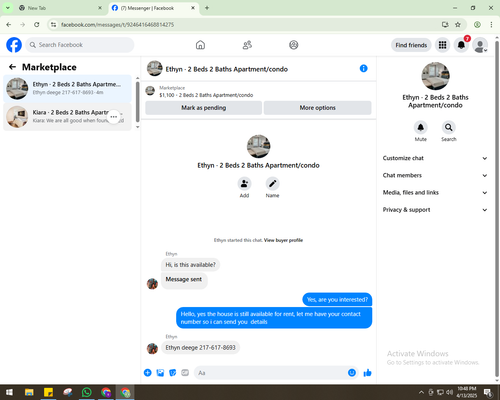Mute the conversation with bell icon
Image resolution: width=500 pixels, height=400 pixels.
pyautogui.click(x=421, y=127)
